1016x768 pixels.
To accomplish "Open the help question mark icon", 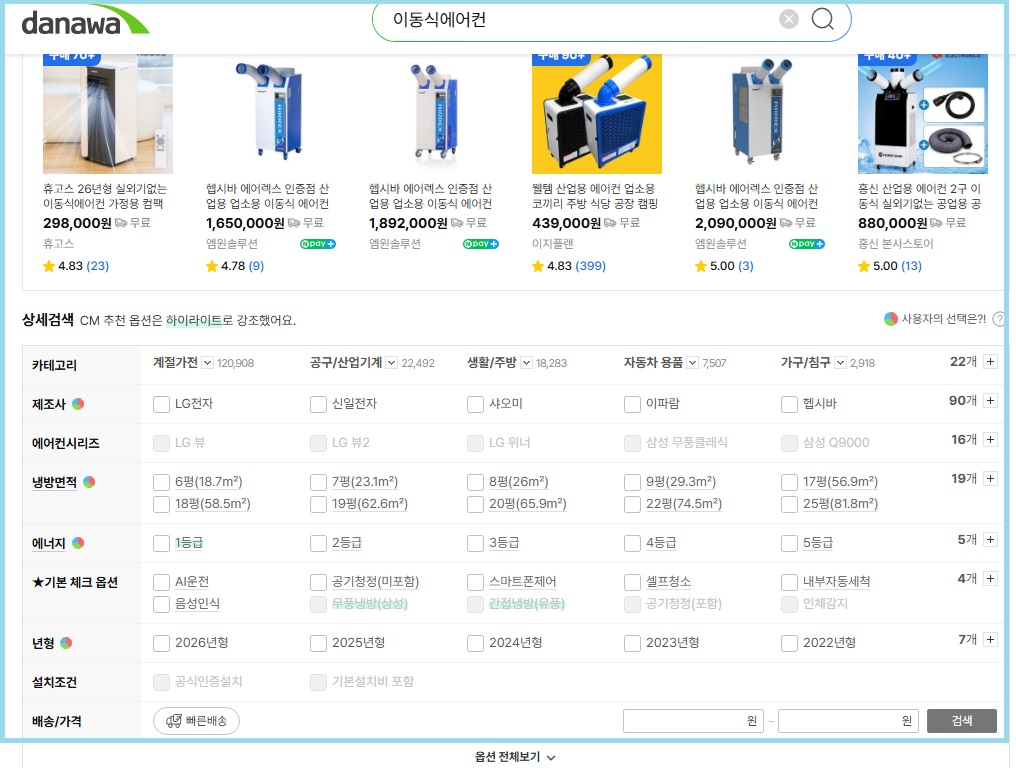I will pos(999,319).
